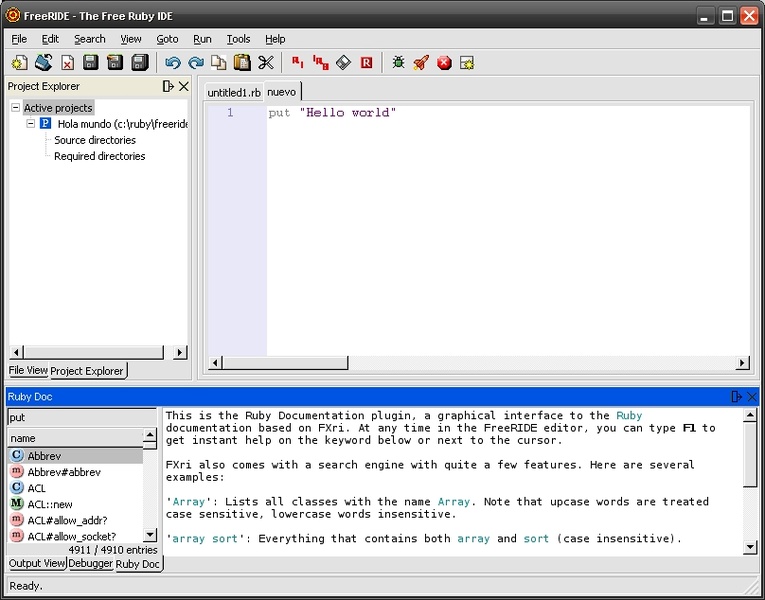765x600 pixels.
Task: Open the Edit menu
Action: coord(50,39)
